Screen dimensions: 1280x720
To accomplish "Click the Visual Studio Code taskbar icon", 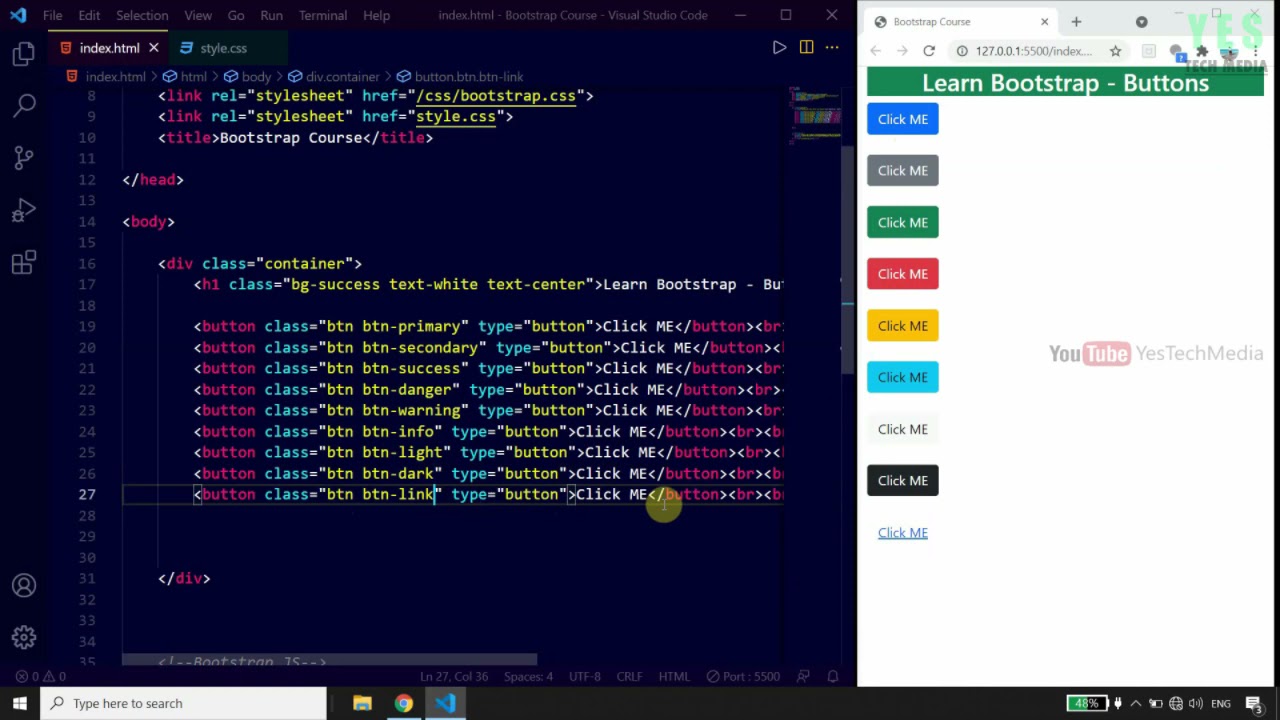I will (x=445, y=703).
